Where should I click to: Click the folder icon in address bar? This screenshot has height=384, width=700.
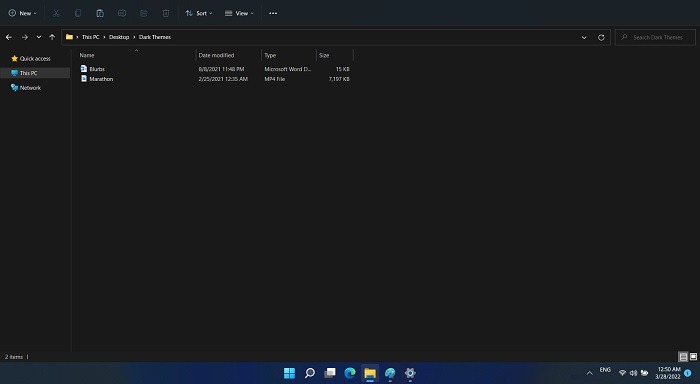click(x=69, y=37)
